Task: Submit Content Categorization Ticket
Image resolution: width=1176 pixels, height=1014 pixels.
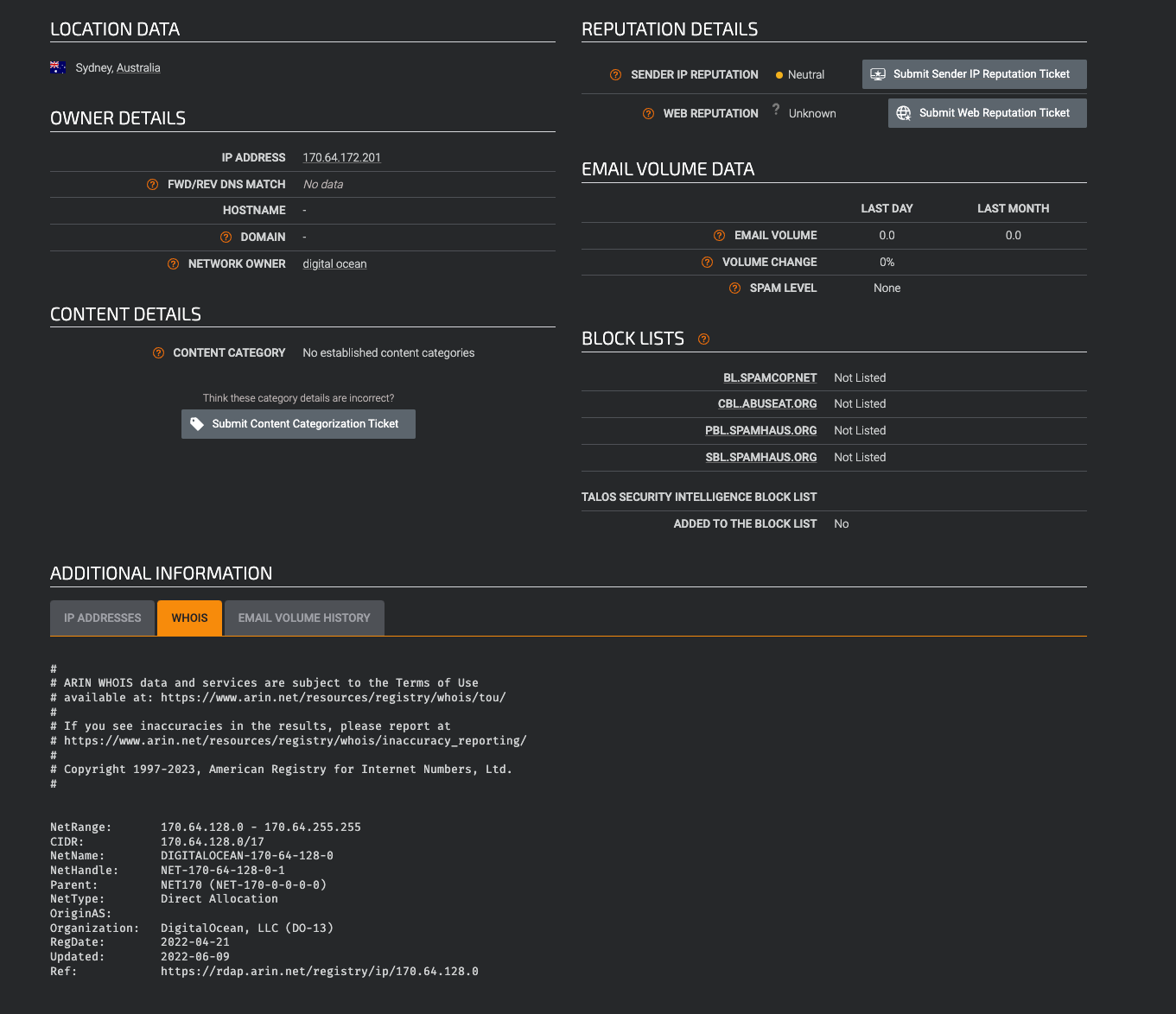Action: point(298,424)
